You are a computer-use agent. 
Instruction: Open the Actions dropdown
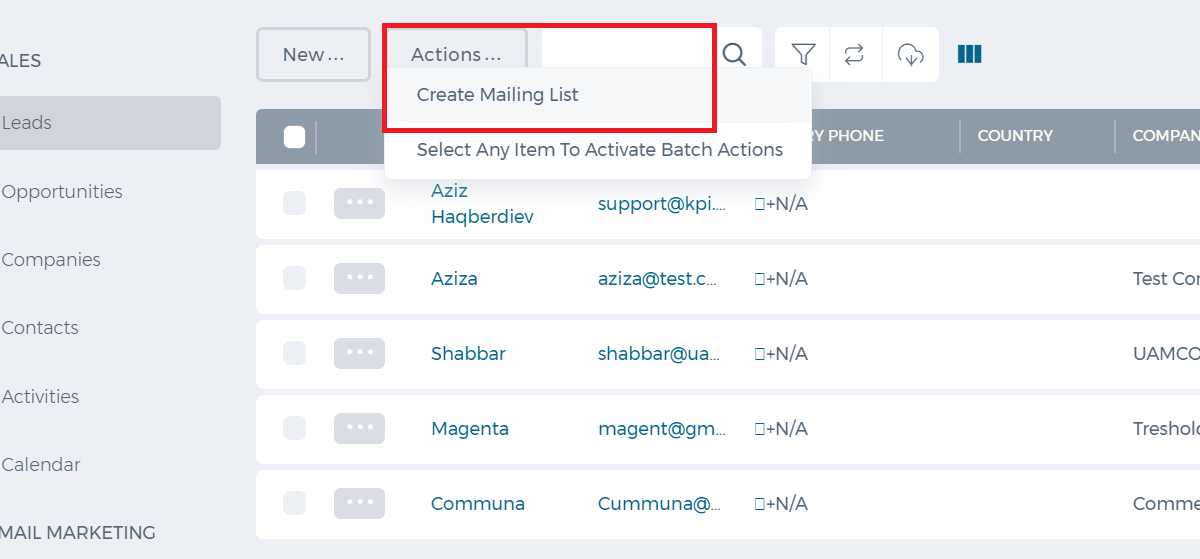456,54
